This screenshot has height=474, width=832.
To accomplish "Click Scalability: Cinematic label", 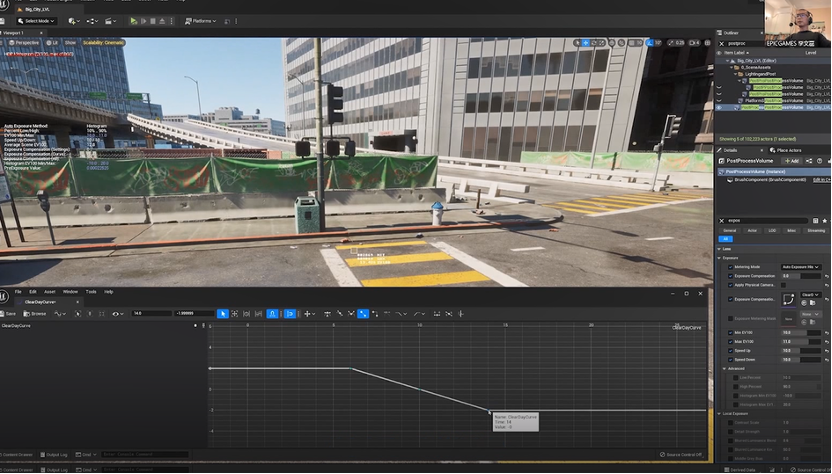I will [103, 42].
